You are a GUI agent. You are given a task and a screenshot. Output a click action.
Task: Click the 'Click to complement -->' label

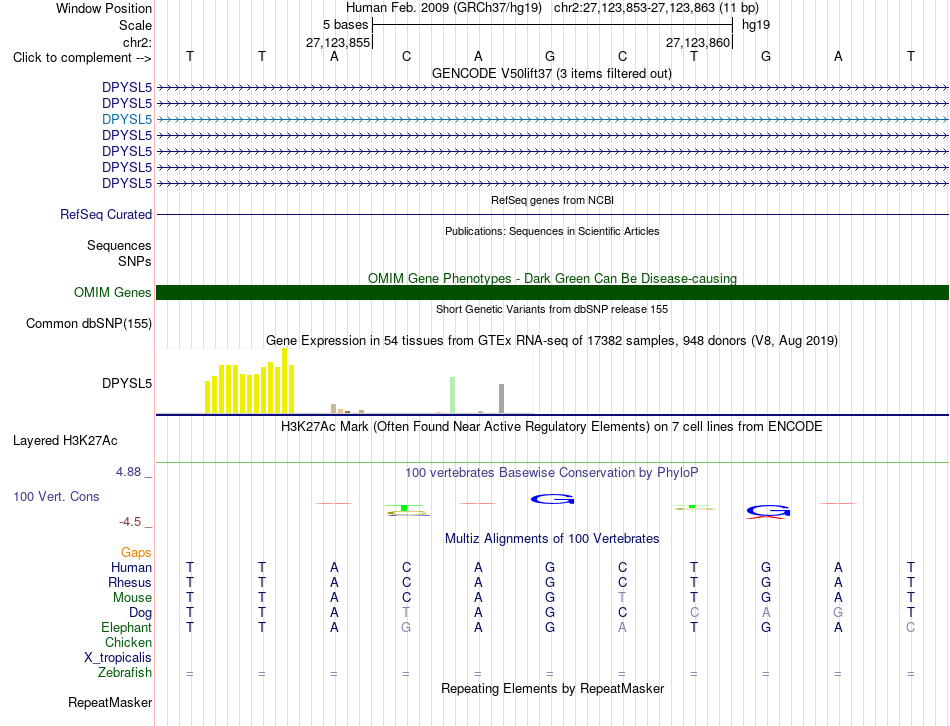pos(82,58)
